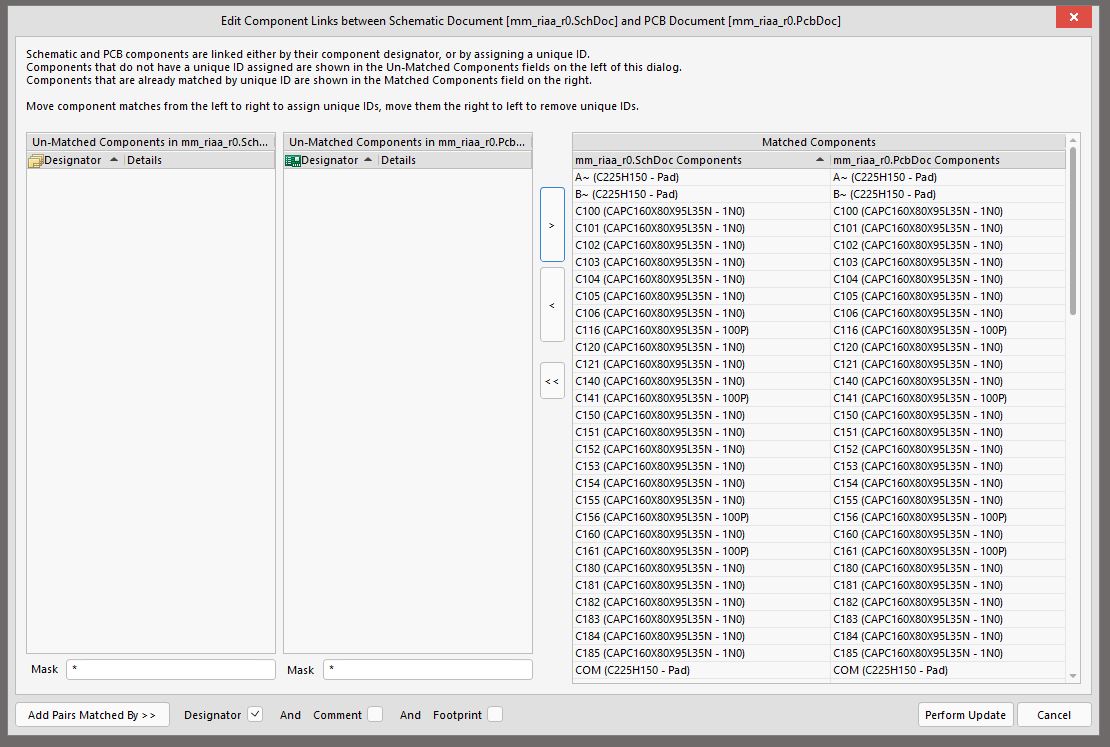
Task: Select C102 schematic component row
Action: point(701,245)
